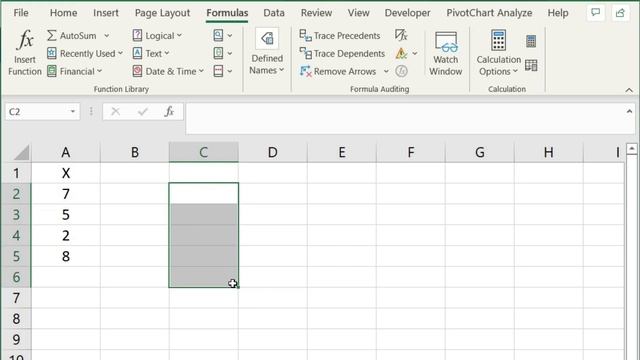640x360 pixels.
Task: Switch to the Page Layout tab
Action: click(x=162, y=13)
